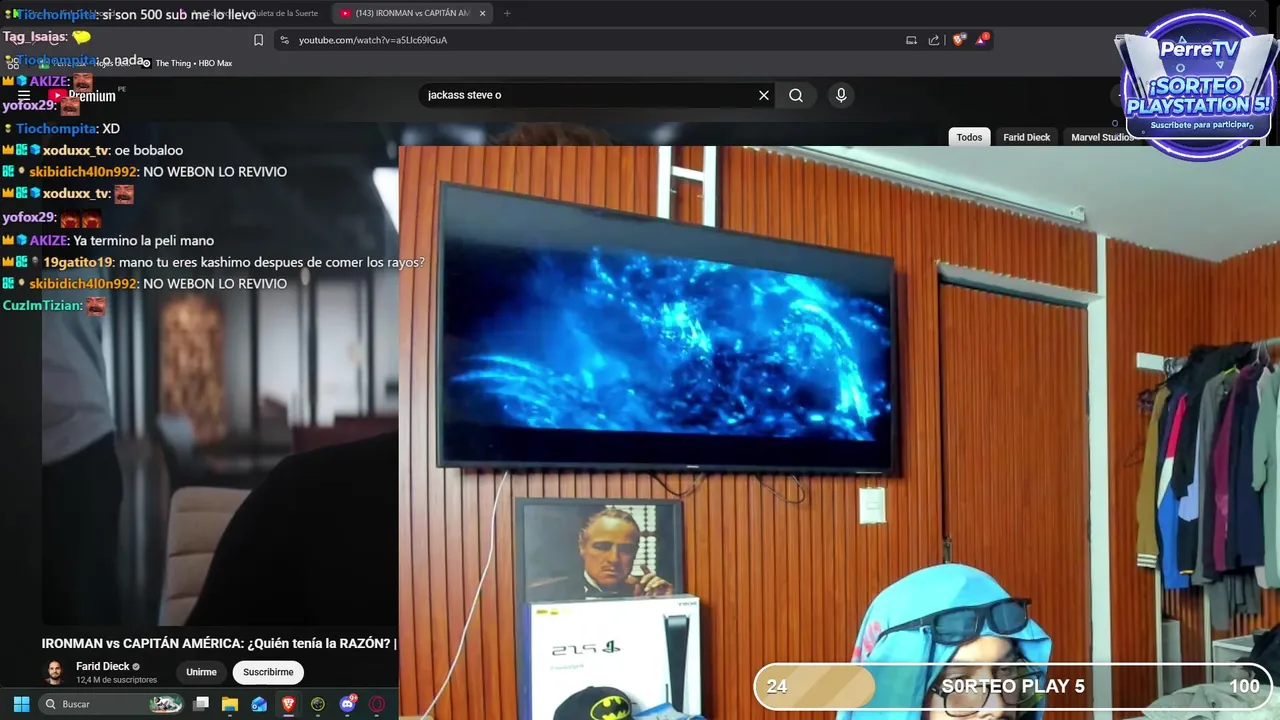Close the IRONMAN vs CAPITÁN AMÉRICA tab
This screenshot has height=720, width=1280.
[483, 13]
